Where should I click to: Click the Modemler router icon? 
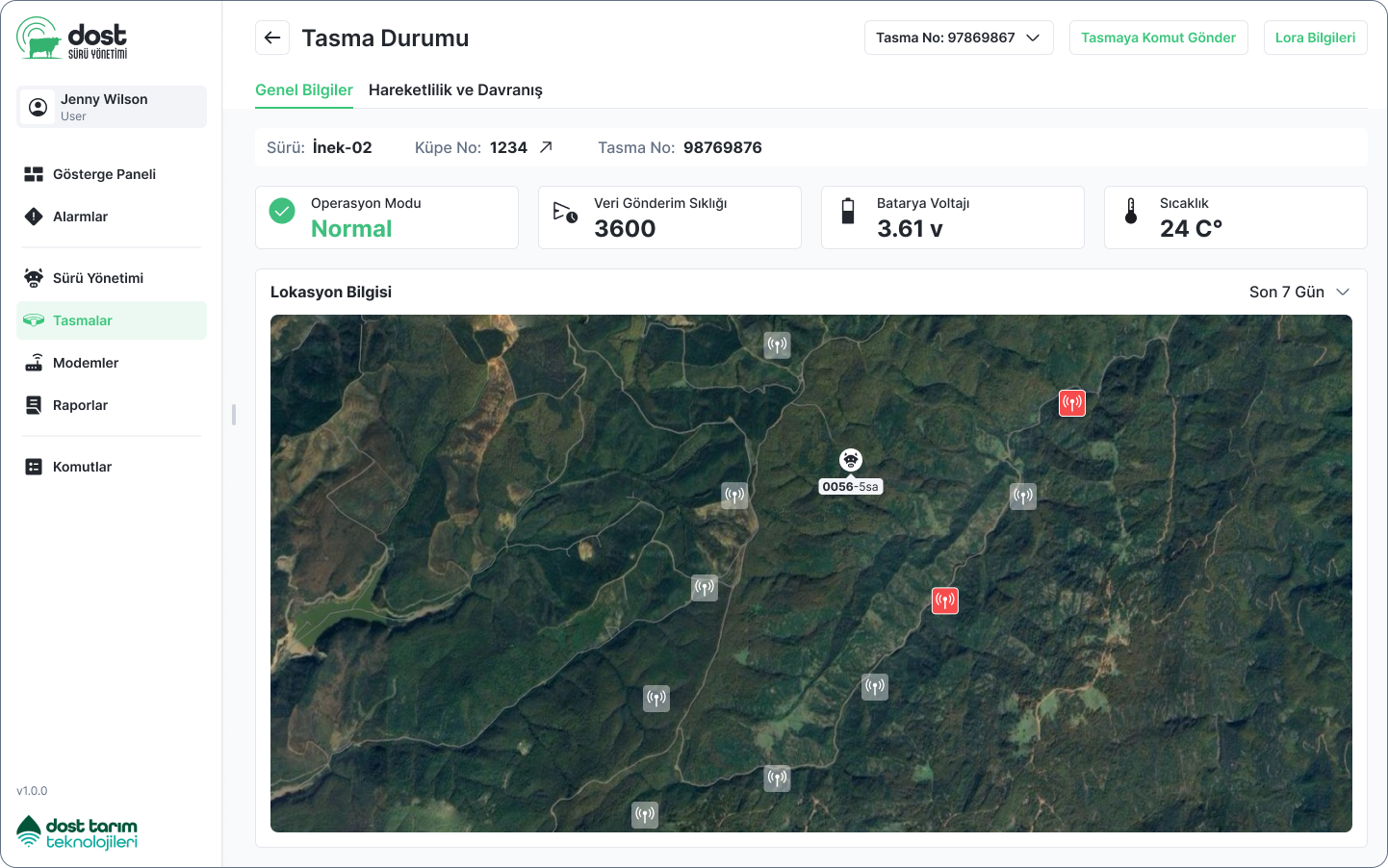[x=34, y=363]
